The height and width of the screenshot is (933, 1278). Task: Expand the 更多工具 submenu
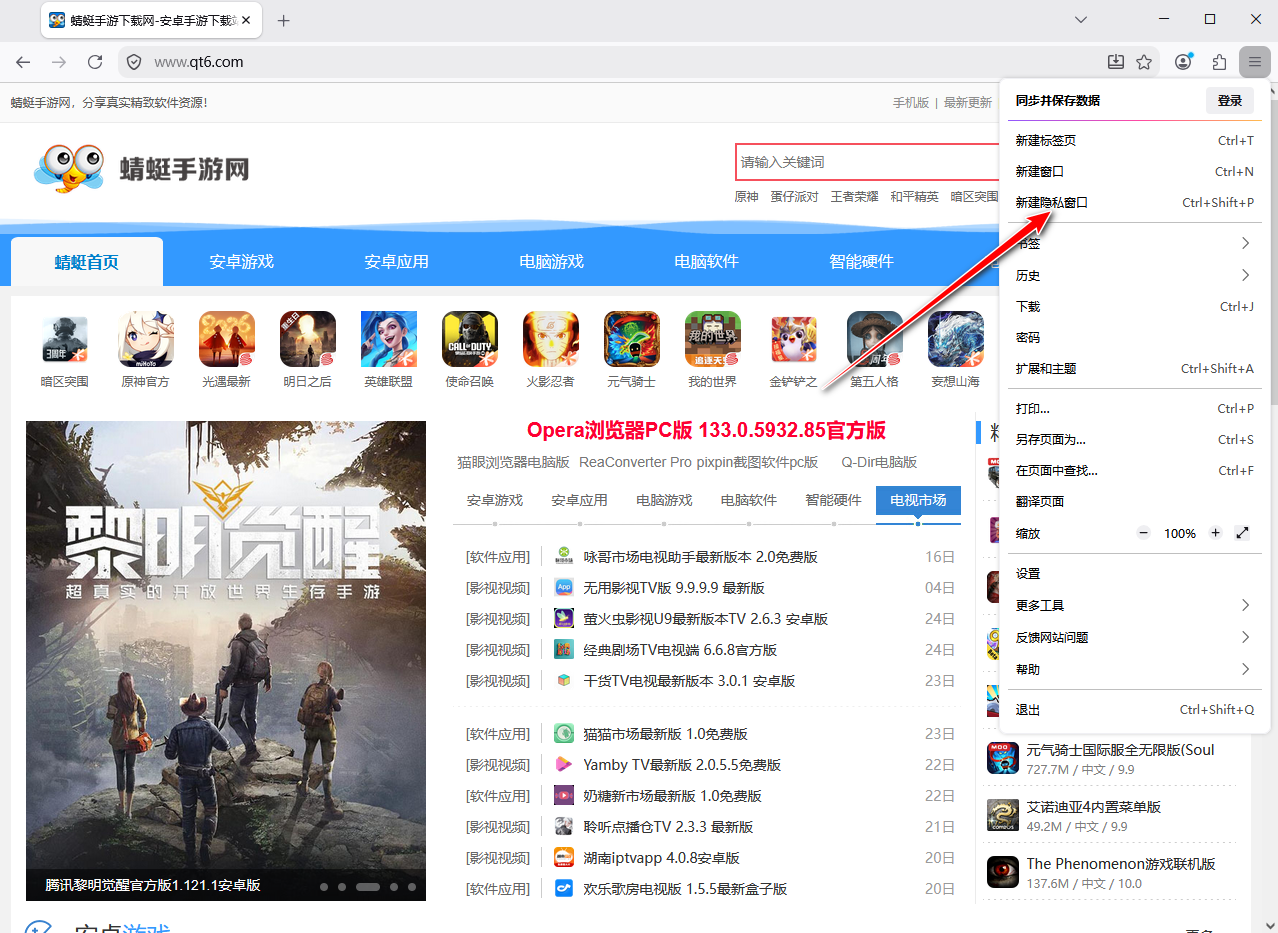[x=1135, y=605]
